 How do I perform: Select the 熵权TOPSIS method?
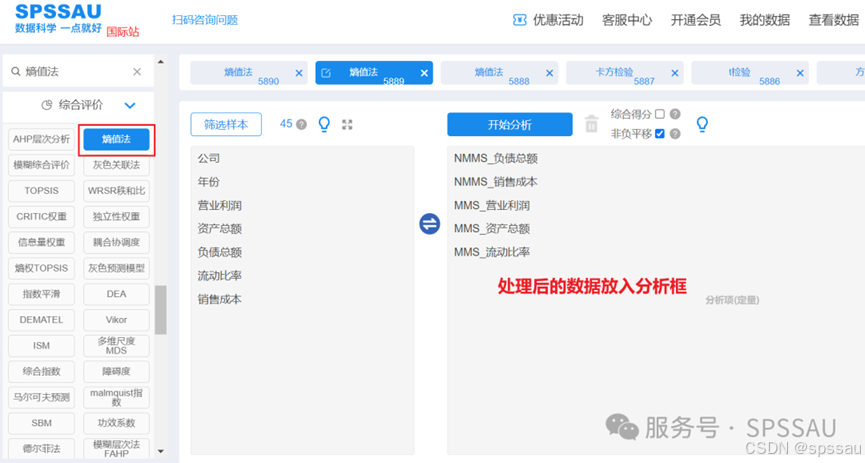pyautogui.click(x=41, y=268)
